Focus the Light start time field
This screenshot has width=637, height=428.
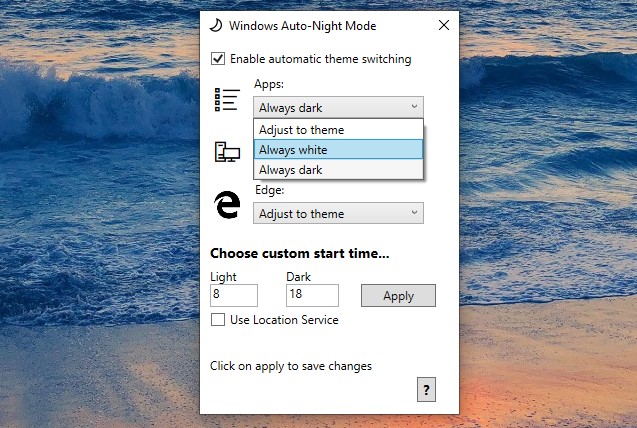click(x=234, y=295)
